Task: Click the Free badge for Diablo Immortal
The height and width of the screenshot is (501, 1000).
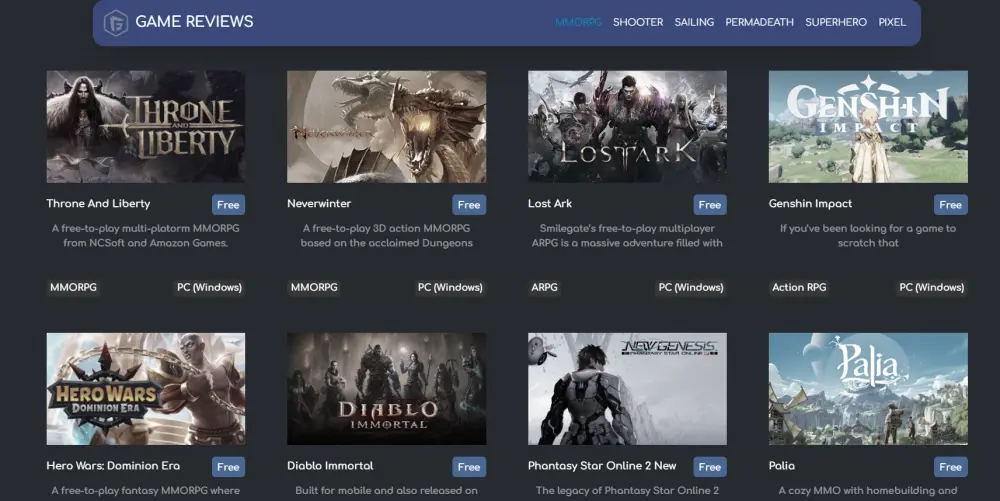Action: (469, 467)
